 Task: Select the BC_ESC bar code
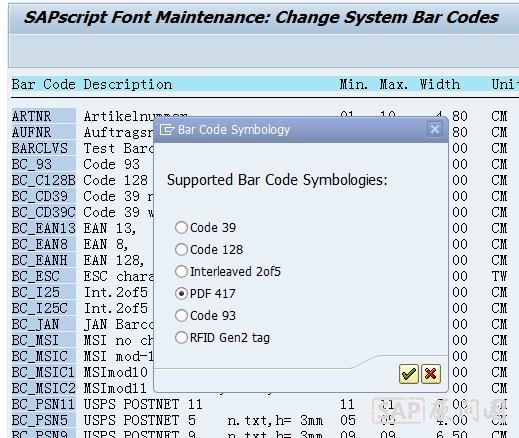pyautogui.click(x=44, y=276)
